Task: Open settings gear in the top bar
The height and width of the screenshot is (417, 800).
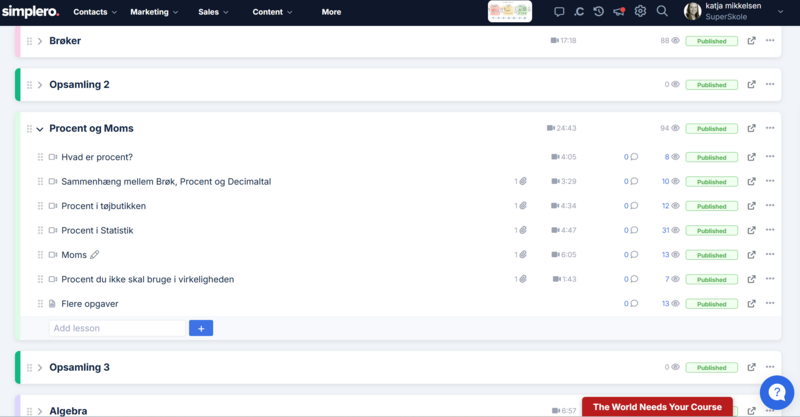Action: click(640, 12)
